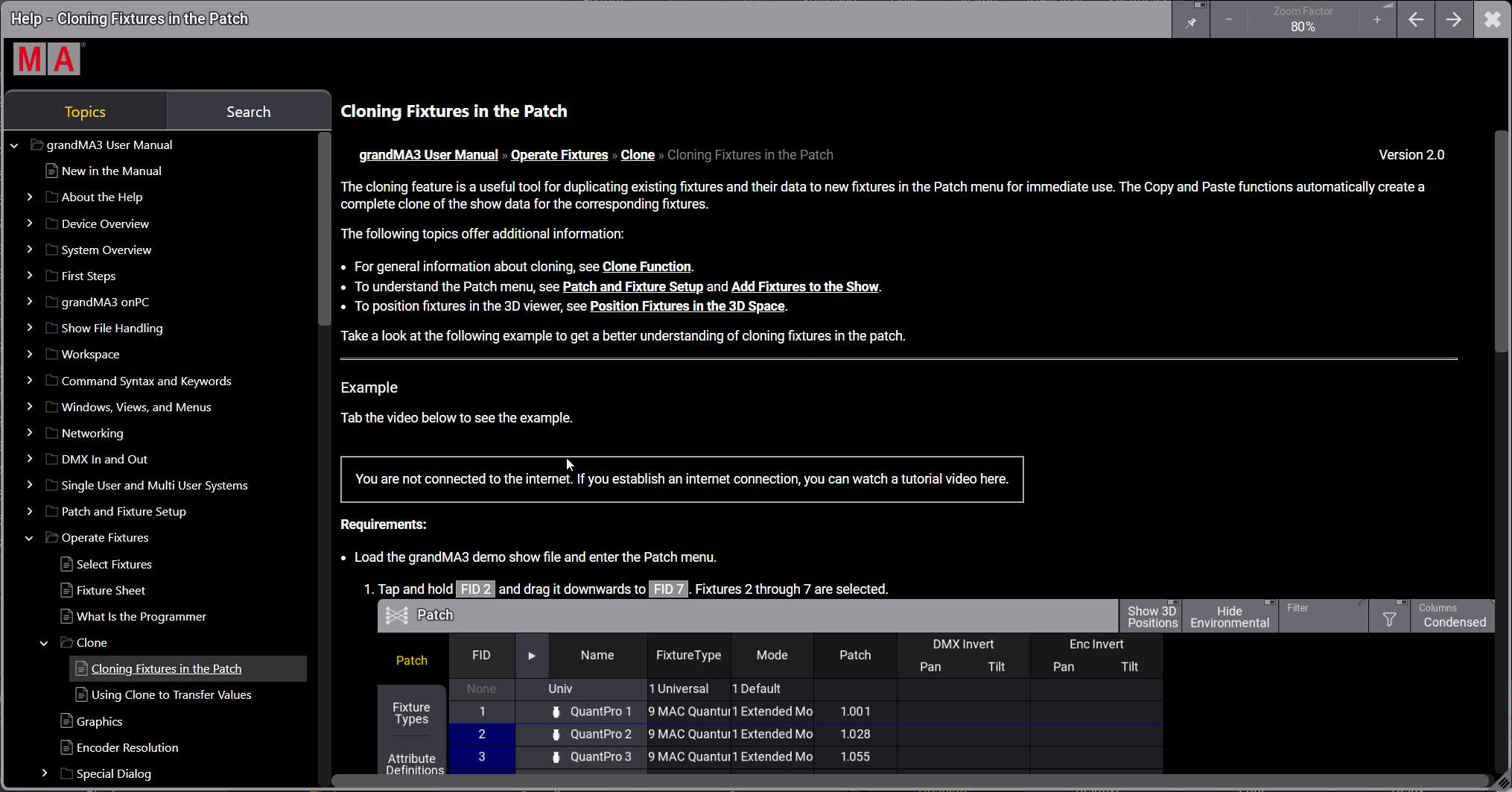Image resolution: width=1512 pixels, height=792 pixels.
Task: Expand the Patch and Fixture Setup folder
Action: [x=29, y=511]
